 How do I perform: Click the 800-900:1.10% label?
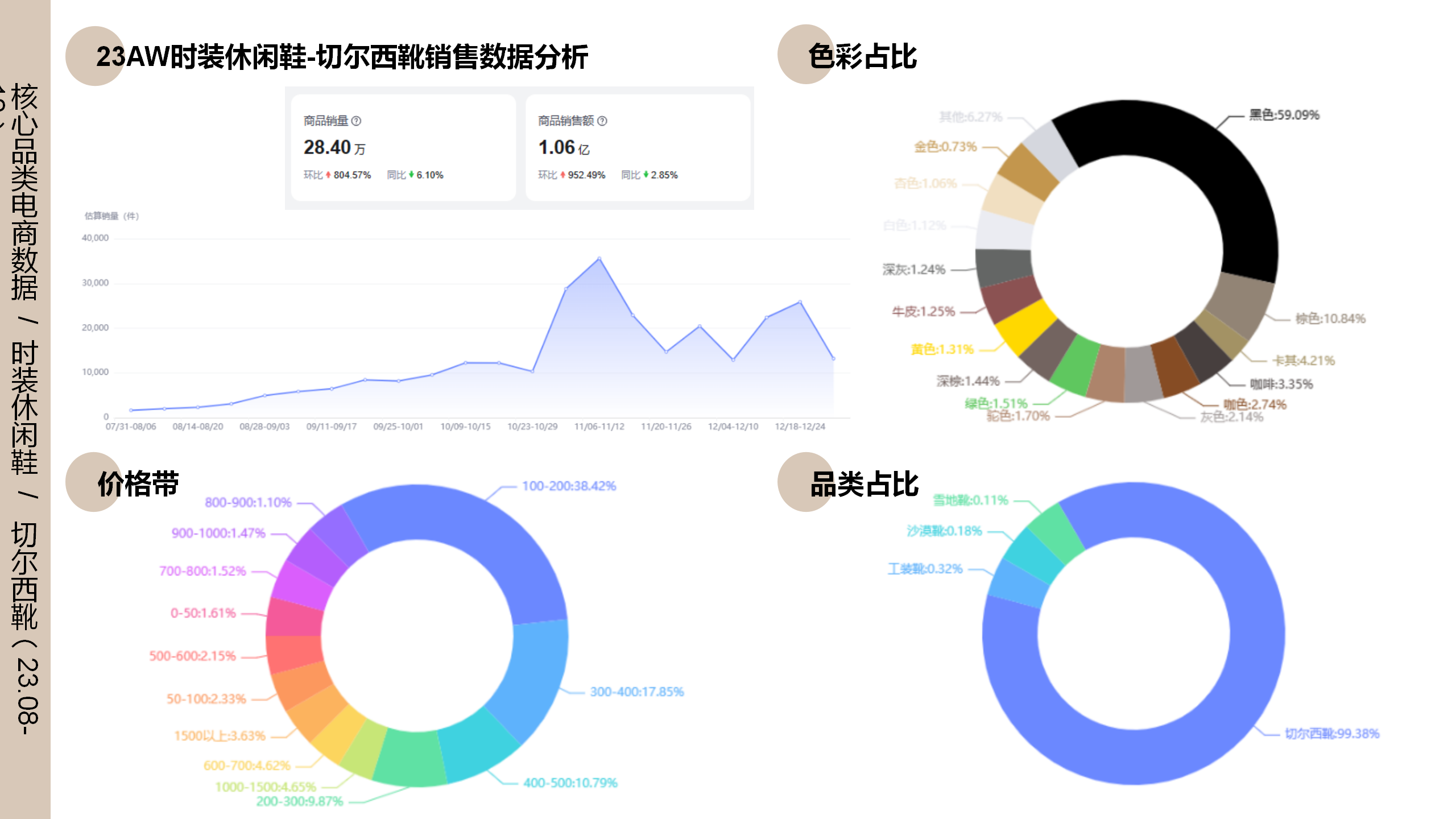(x=248, y=503)
